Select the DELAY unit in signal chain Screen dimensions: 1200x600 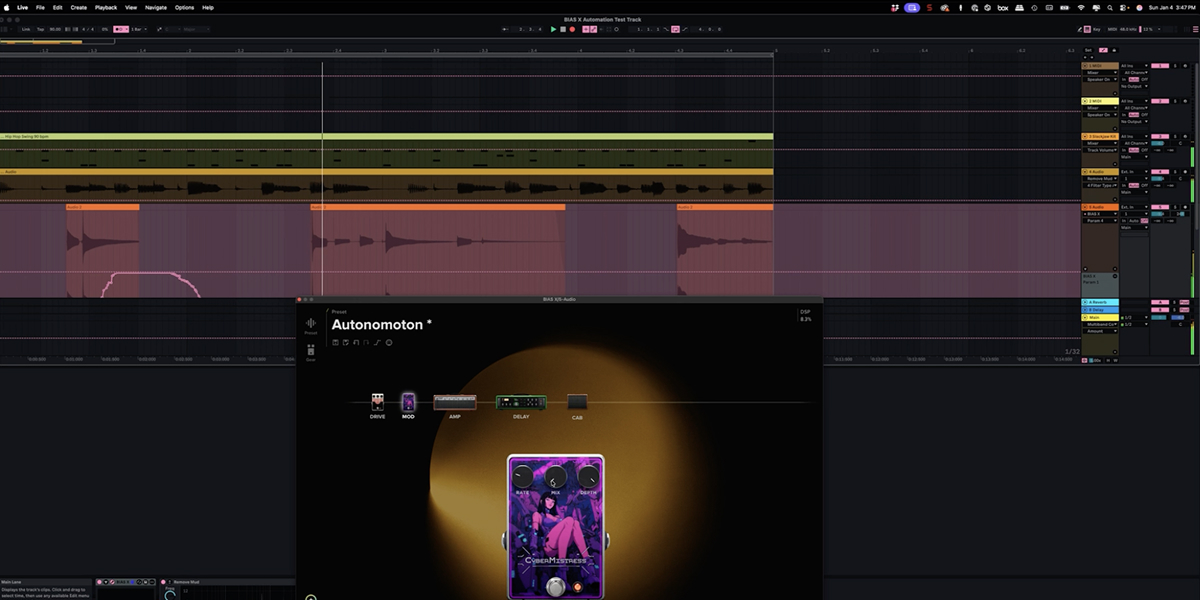tap(521, 402)
